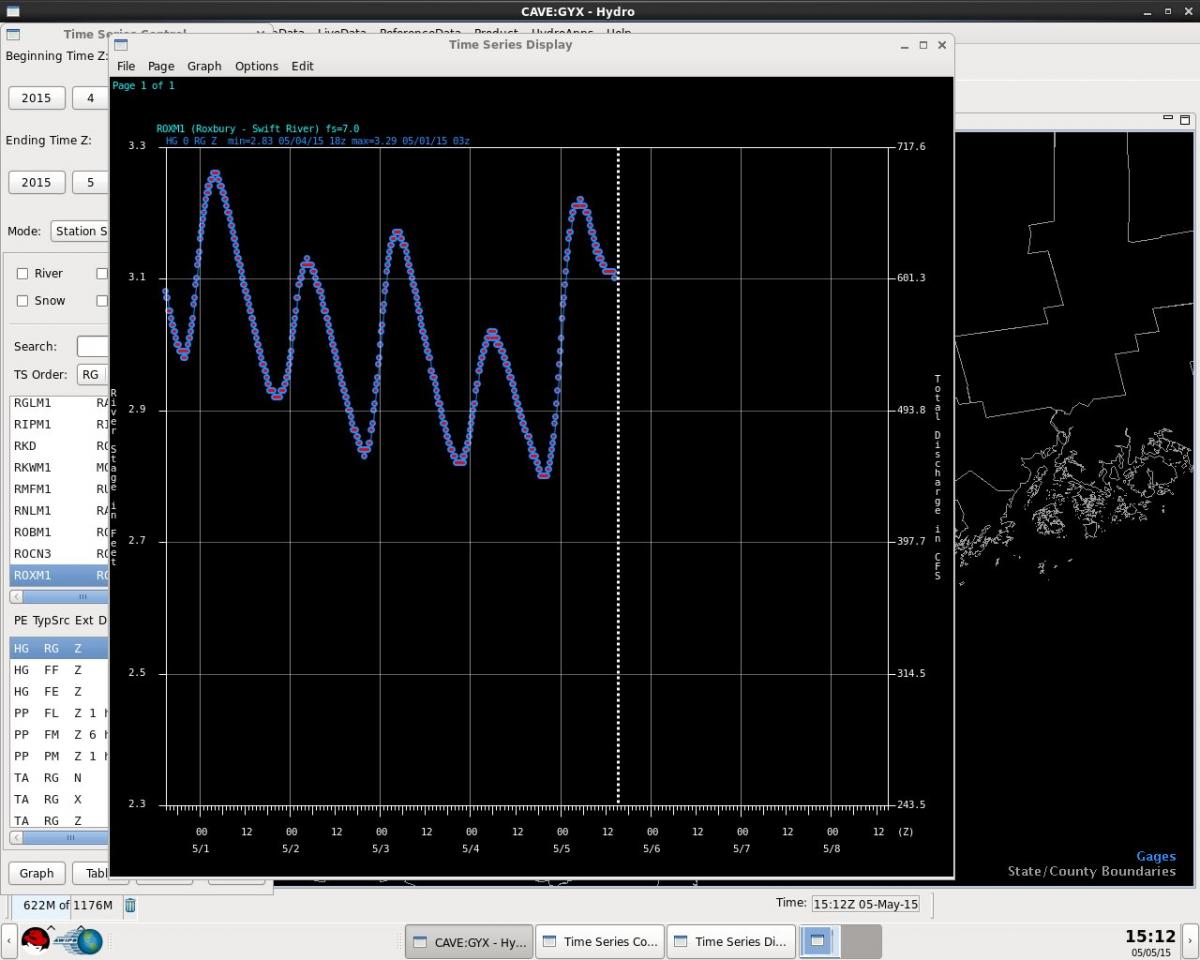Viewport: 1200px width, 960px height.
Task: Open the TS Order RG dropdown
Action: coord(92,374)
